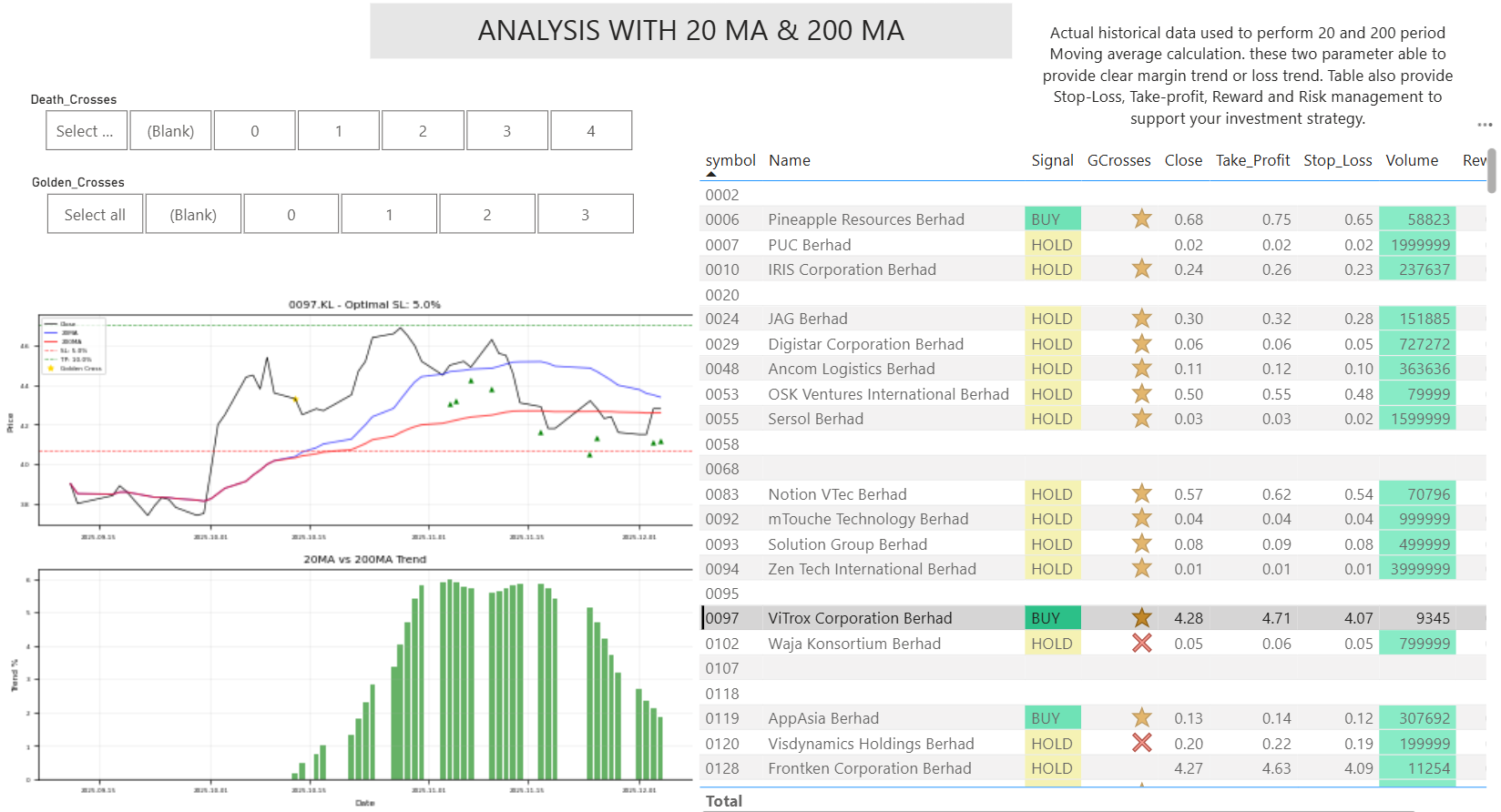
Task: Select the ViTrox Corporation Berhad name cell
Action: tap(860, 618)
